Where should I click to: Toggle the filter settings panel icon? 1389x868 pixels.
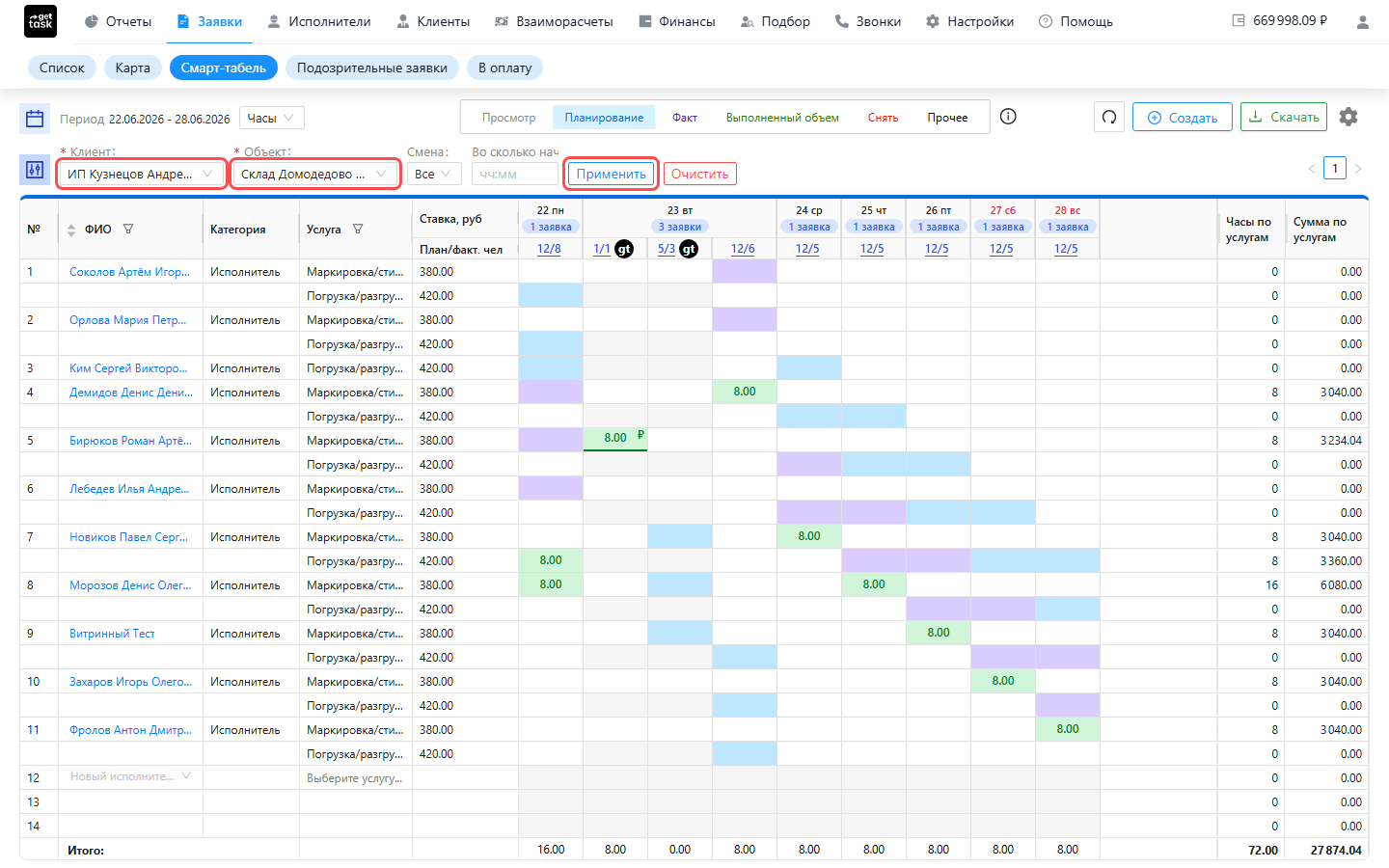(x=35, y=170)
